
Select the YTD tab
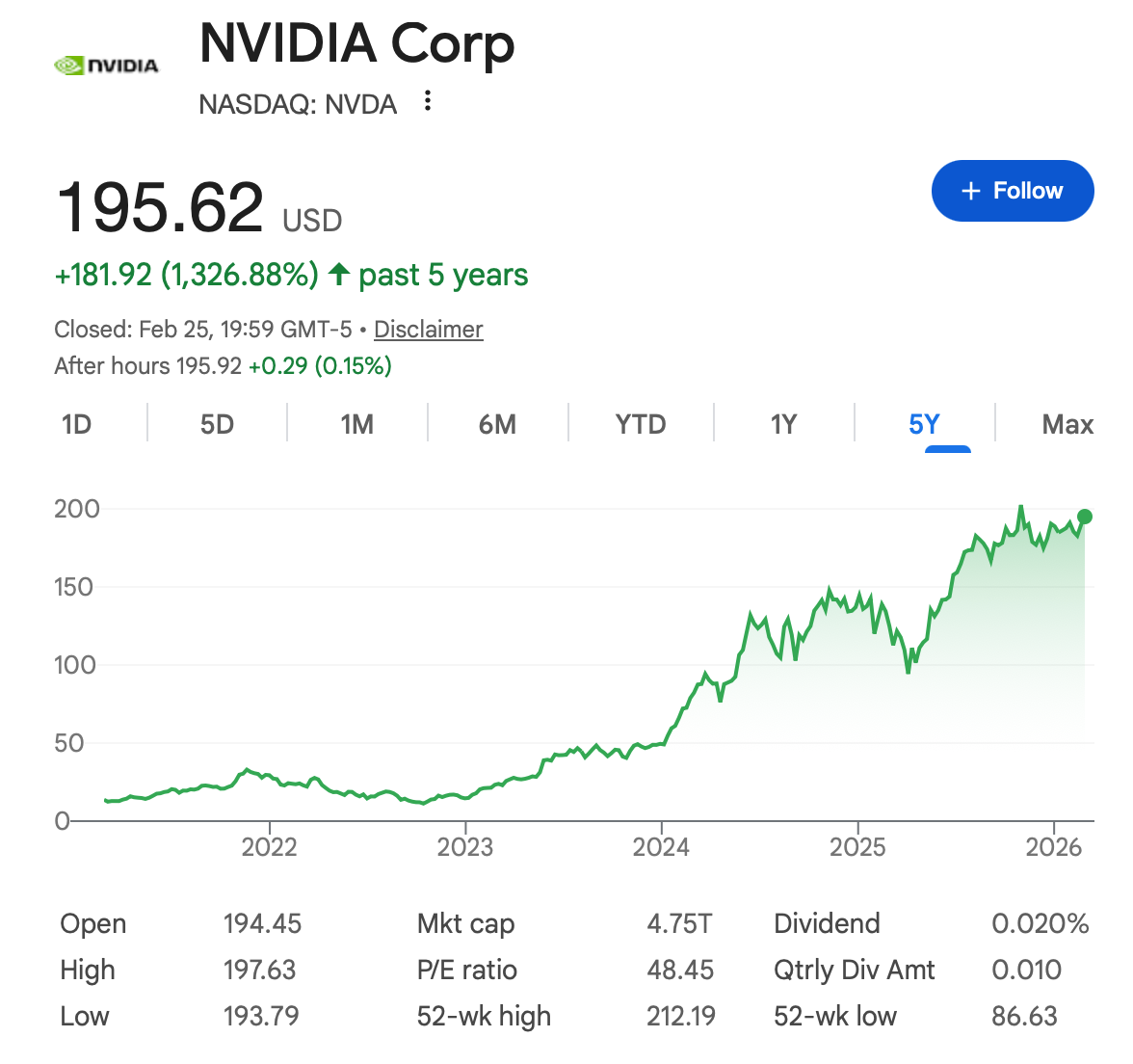pyautogui.click(x=641, y=425)
